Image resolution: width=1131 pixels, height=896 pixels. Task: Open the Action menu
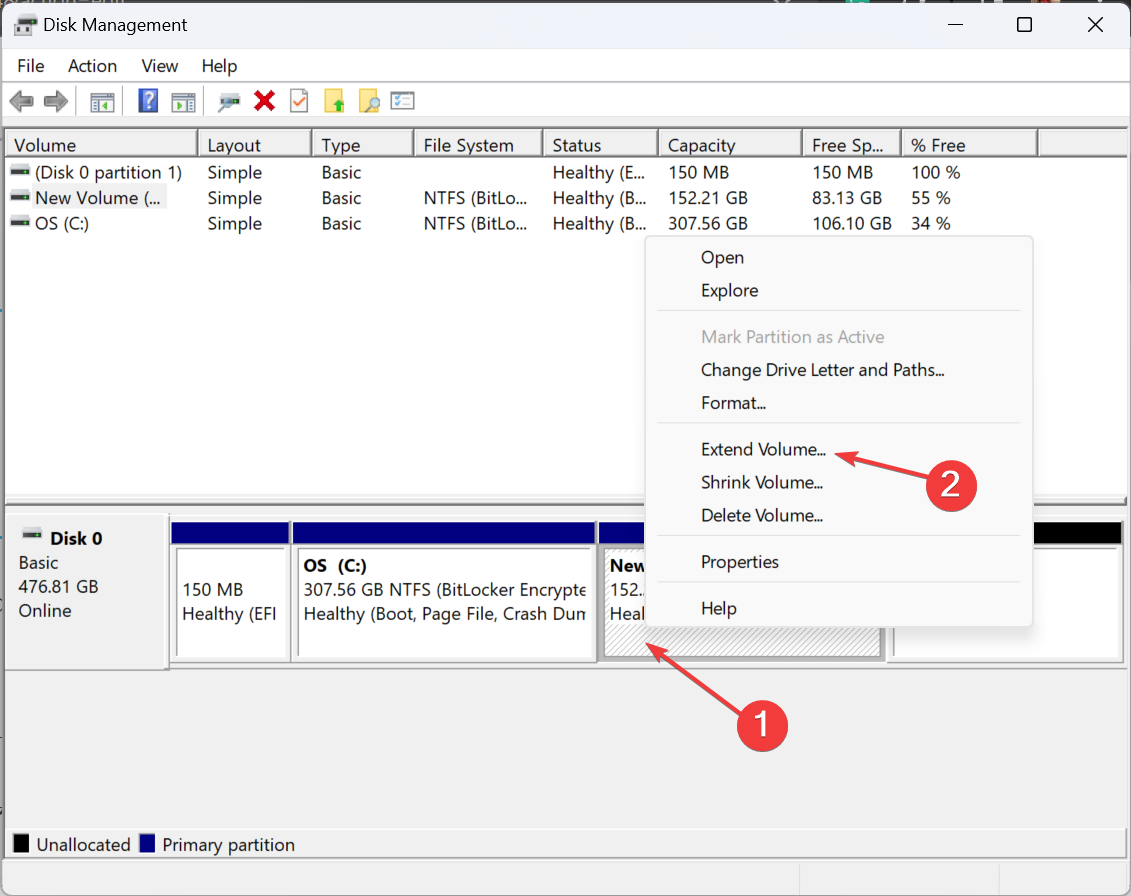click(92, 66)
